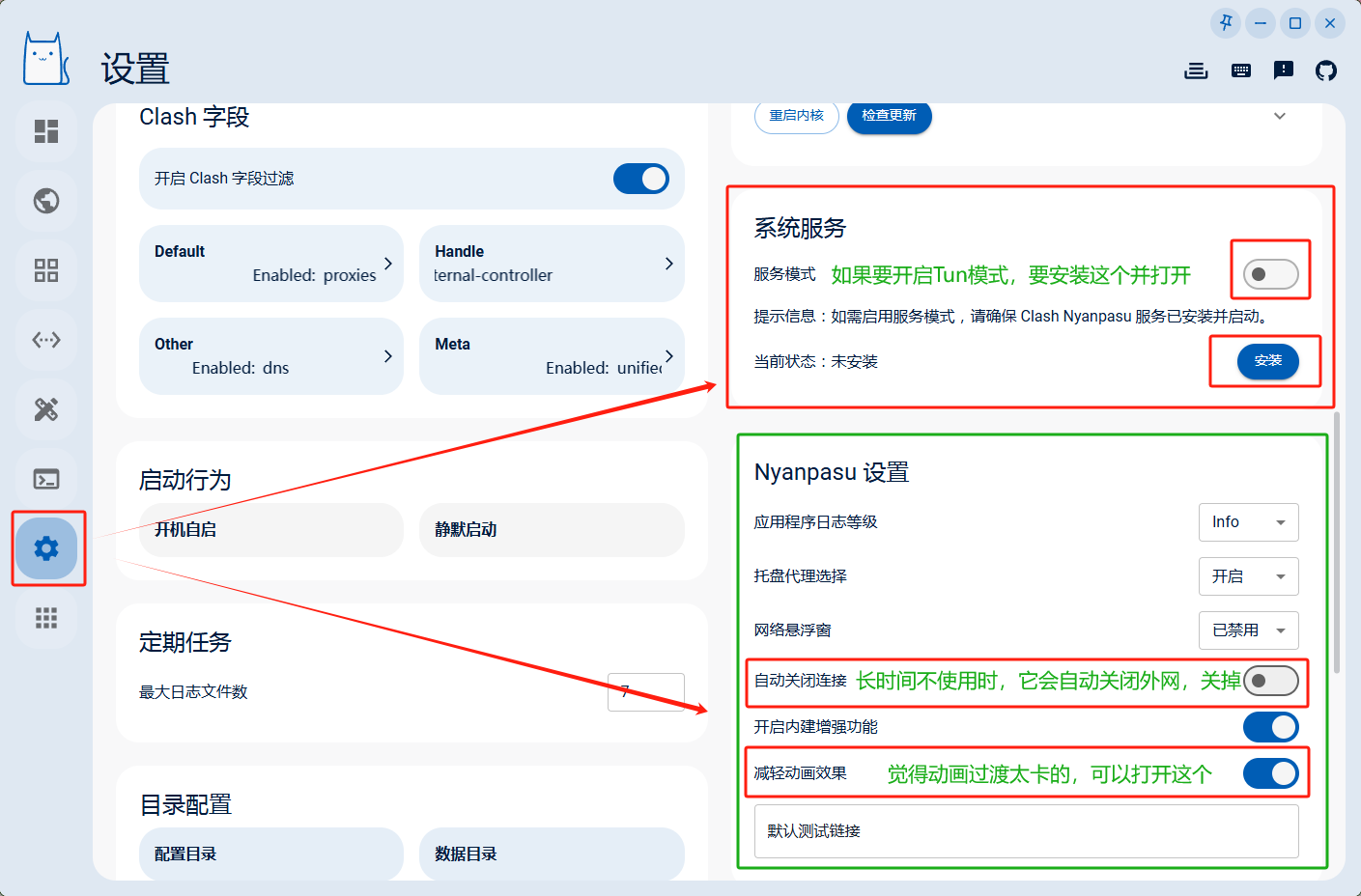
Task: Open the Rules tools sidebar icon
Action: [46, 409]
